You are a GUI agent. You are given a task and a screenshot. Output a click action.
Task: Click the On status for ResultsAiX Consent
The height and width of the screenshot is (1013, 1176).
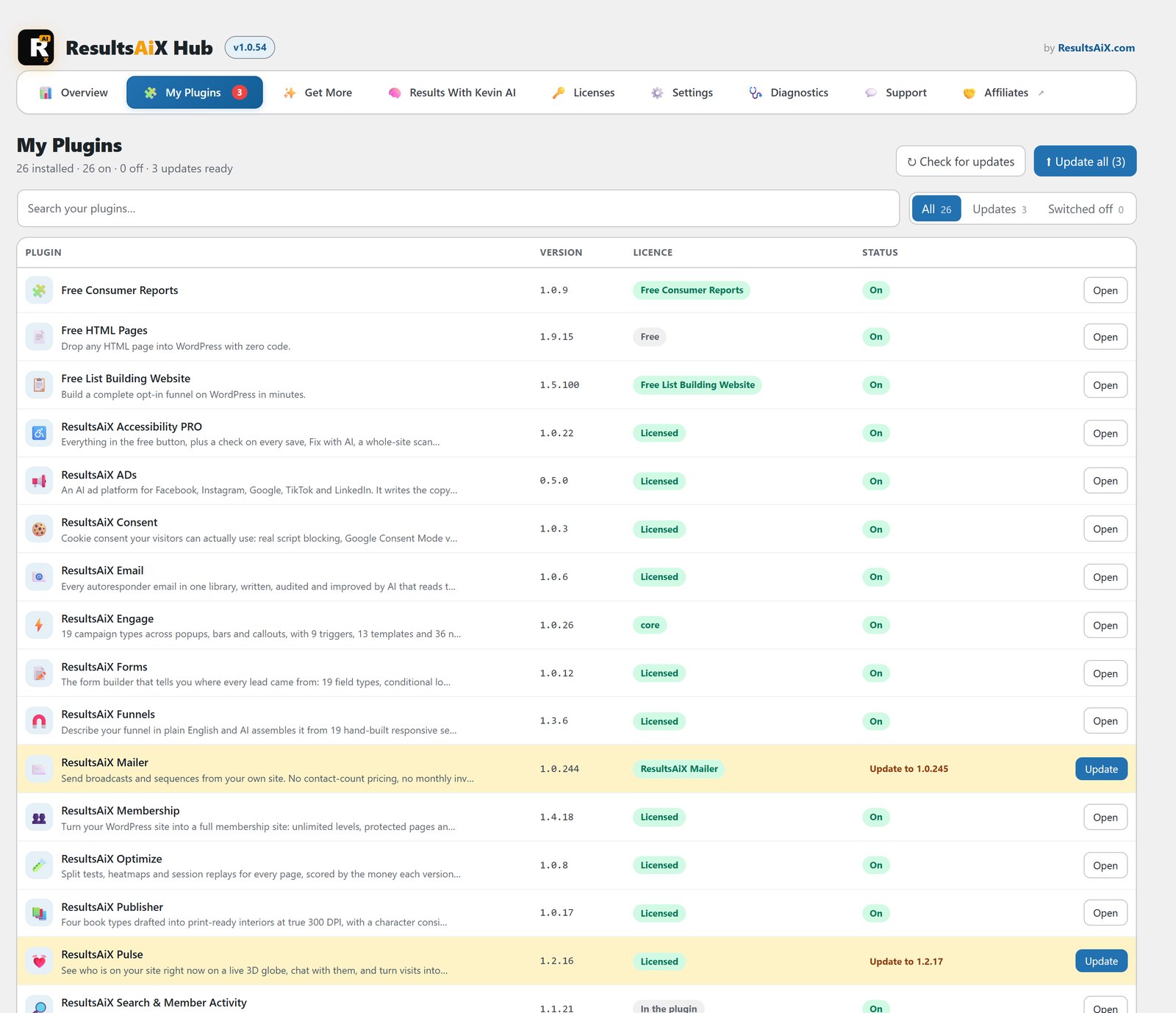pos(876,529)
